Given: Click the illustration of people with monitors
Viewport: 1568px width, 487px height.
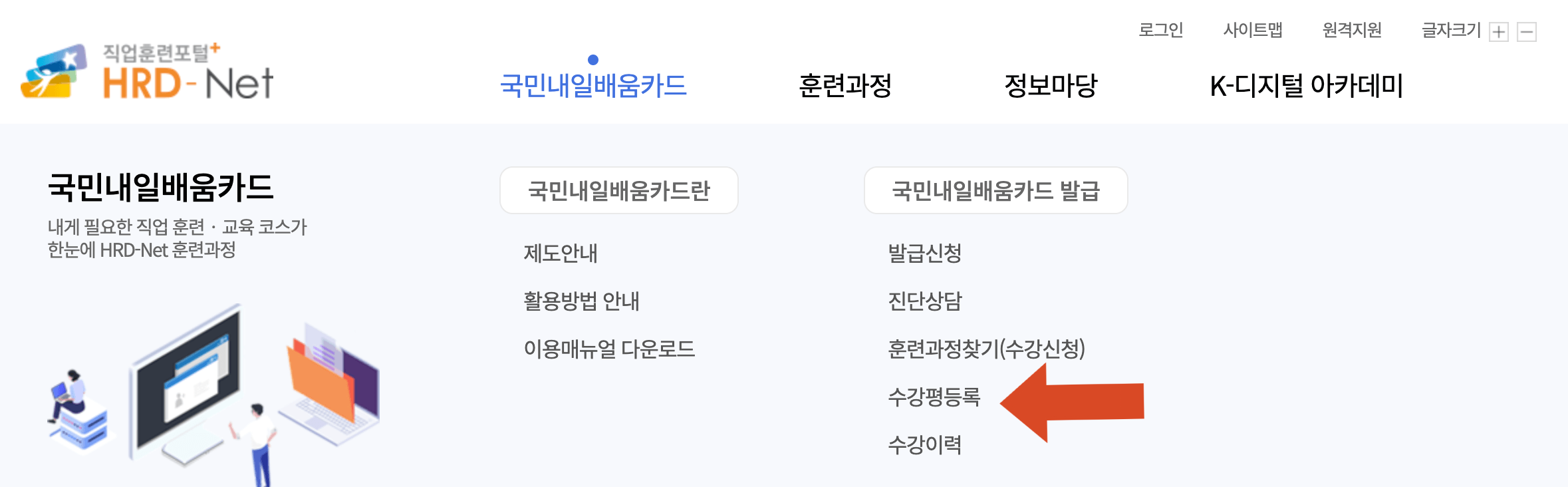Looking at the screenshot, I should [213, 399].
